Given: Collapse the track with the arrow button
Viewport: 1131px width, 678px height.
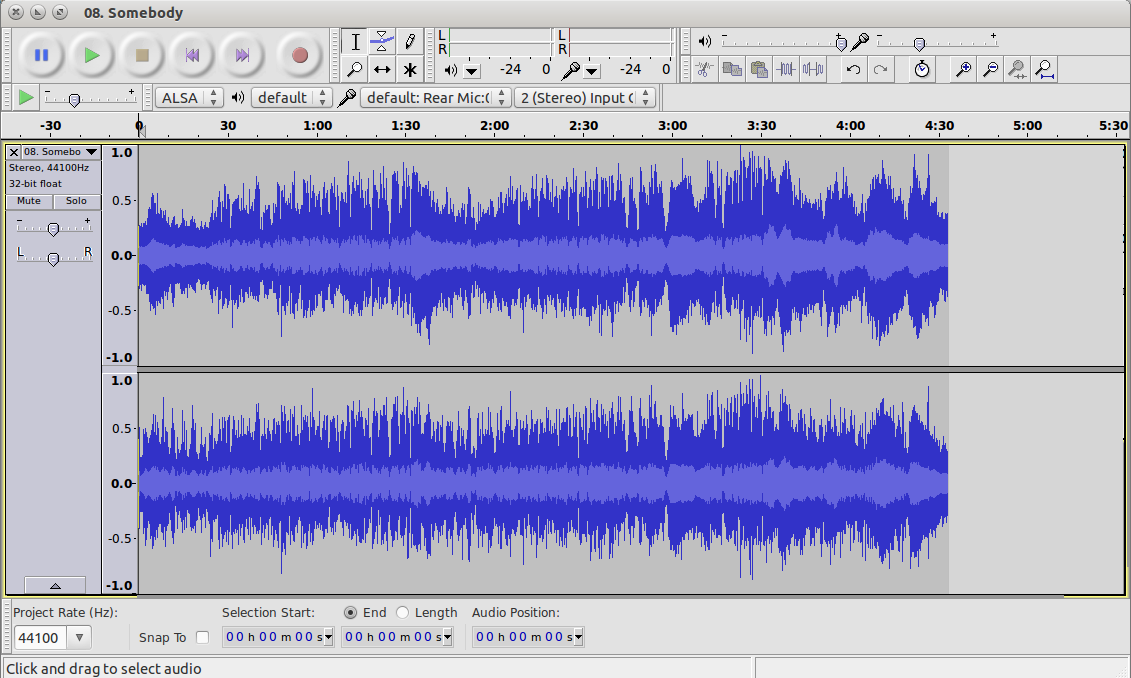Looking at the screenshot, I should (x=55, y=585).
